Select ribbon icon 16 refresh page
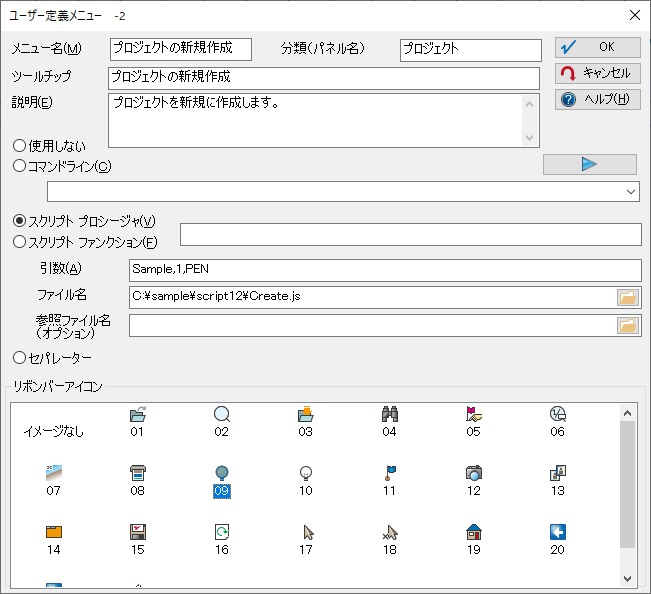This screenshot has height=594, width=651. [x=222, y=540]
